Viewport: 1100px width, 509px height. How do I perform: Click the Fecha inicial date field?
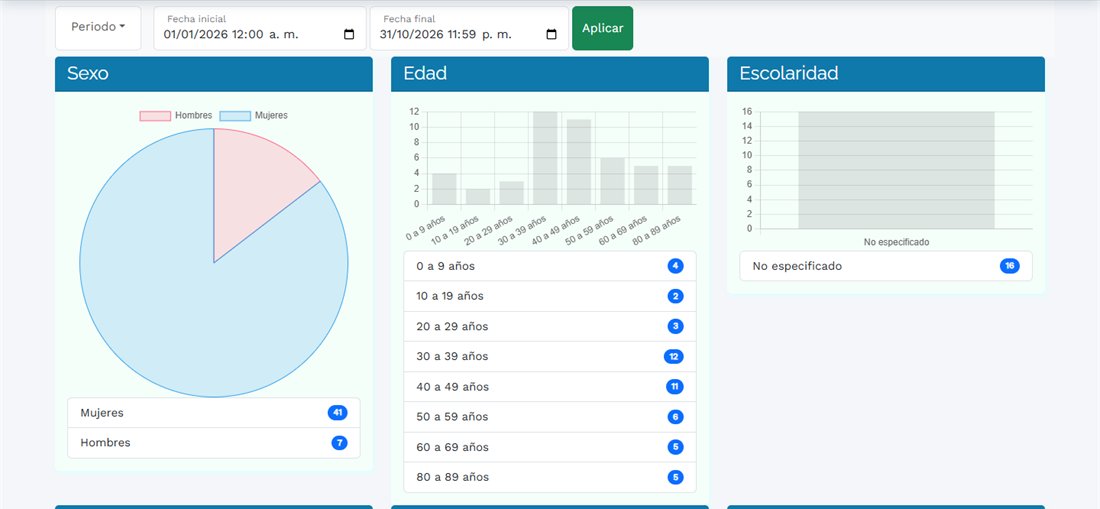click(x=260, y=28)
